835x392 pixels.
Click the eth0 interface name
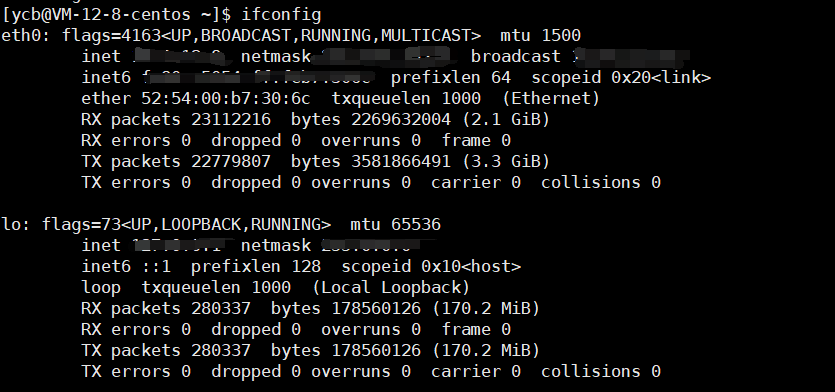click(21, 35)
